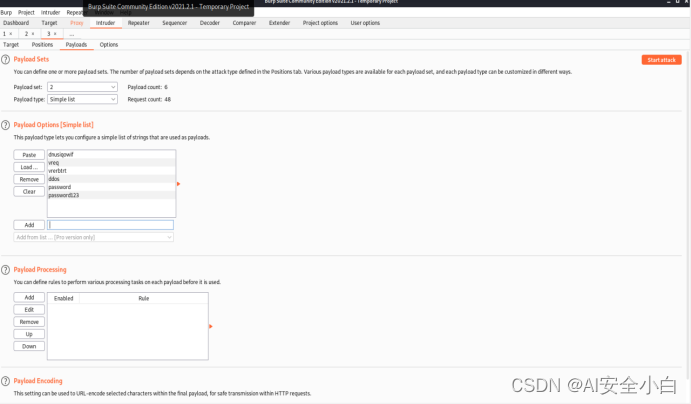Open the Project menu
The height and width of the screenshot is (404, 691).
[26, 12]
